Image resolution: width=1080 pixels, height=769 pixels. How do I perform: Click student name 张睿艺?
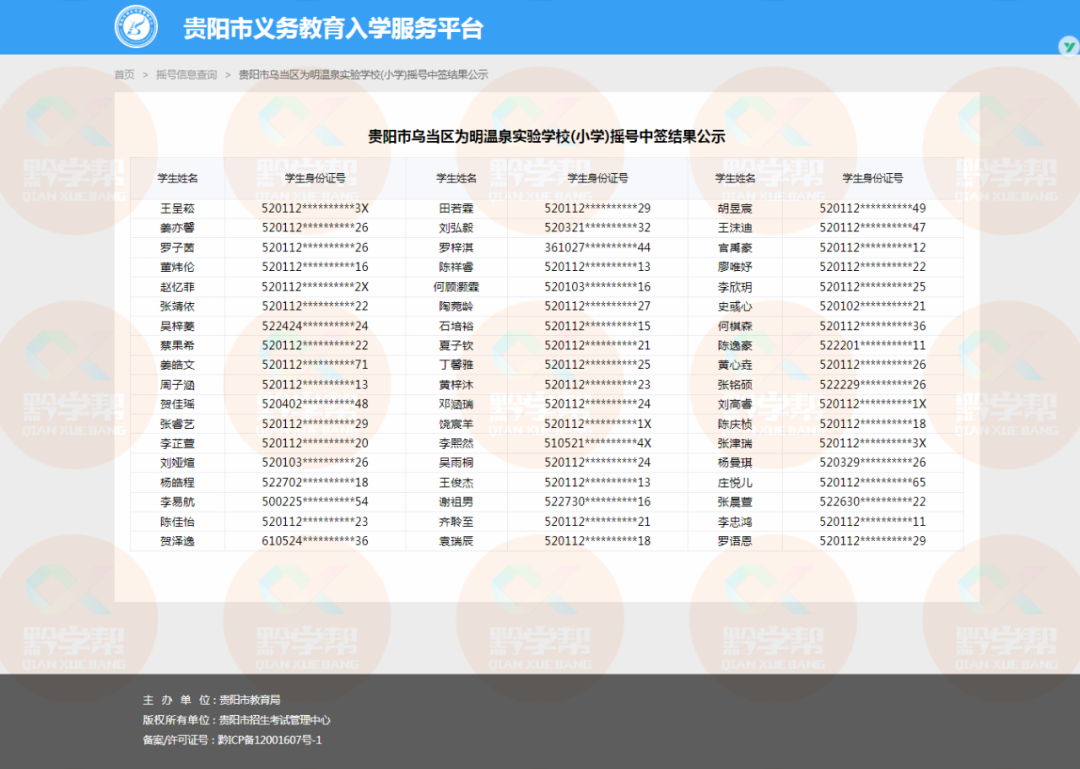pos(177,424)
